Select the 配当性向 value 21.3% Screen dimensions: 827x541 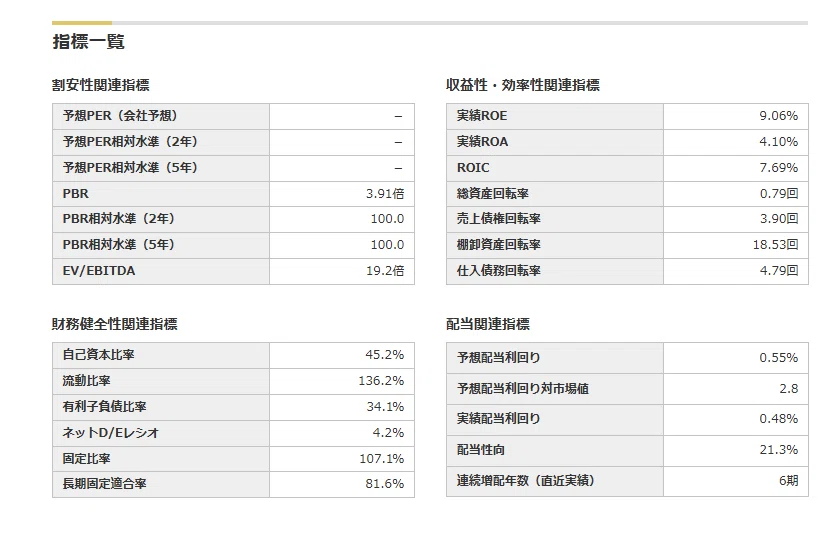click(778, 450)
